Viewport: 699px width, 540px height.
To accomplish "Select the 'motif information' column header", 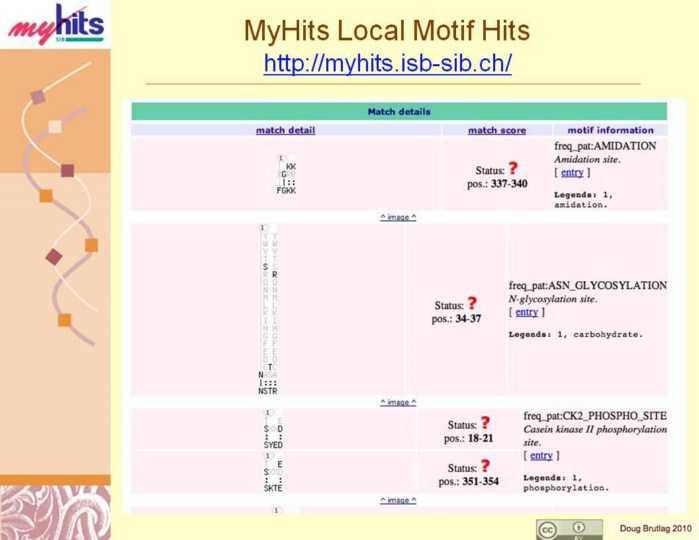I will [x=610, y=130].
